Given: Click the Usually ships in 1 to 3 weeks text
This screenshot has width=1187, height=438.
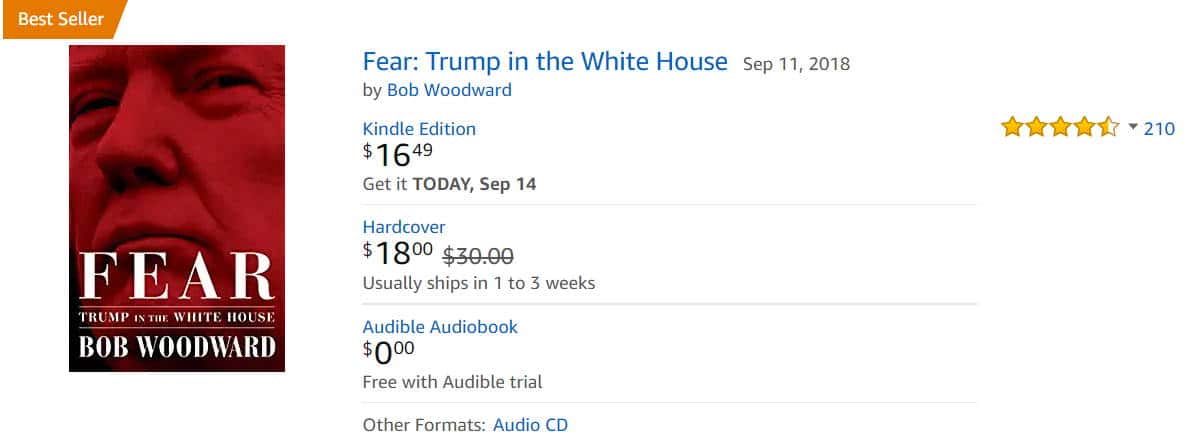Looking at the screenshot, I should click(478, 283).
